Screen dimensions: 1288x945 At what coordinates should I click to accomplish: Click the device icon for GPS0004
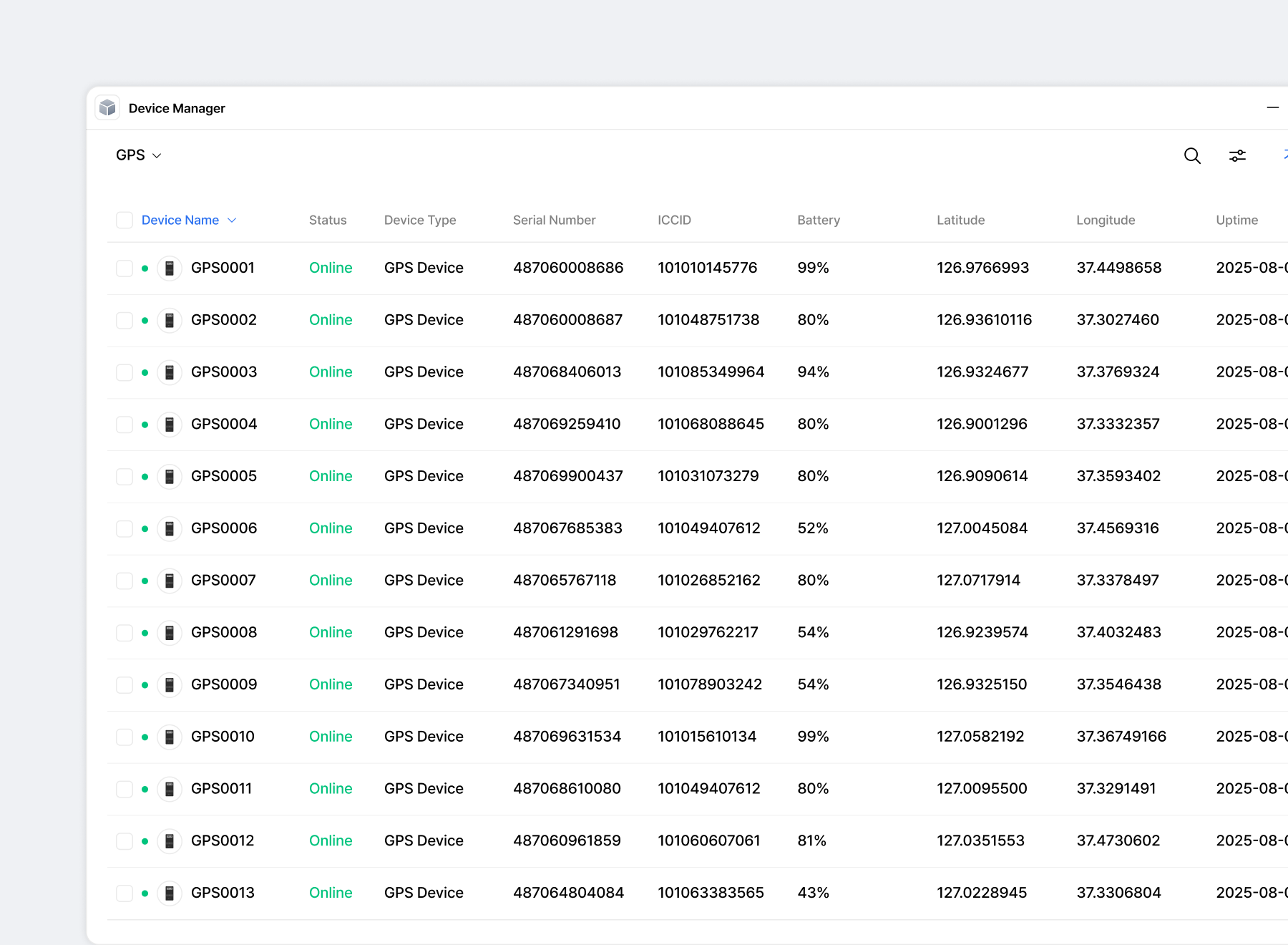[170, 425]
